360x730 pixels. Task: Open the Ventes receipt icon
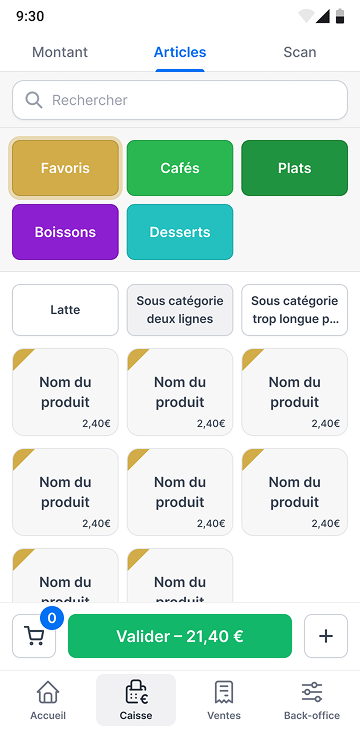click(x=224, y=692)
